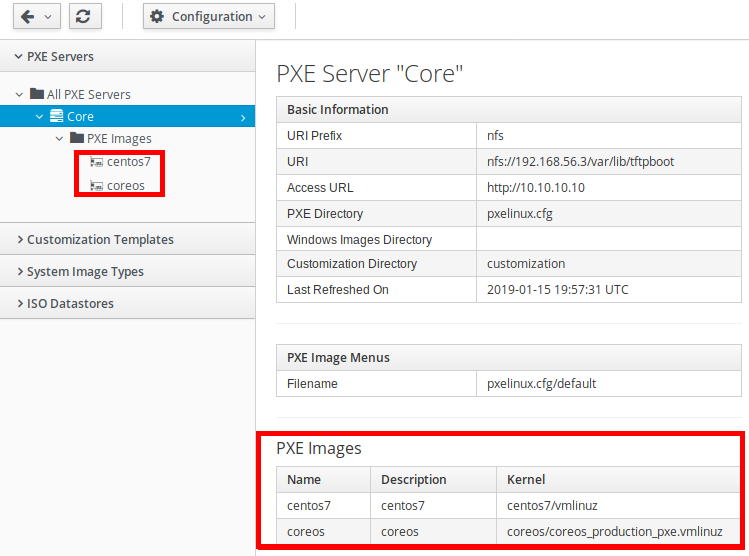Click the All PXE Servers folder icon
The image size is (749, 556).
click(x=37, y=94)
